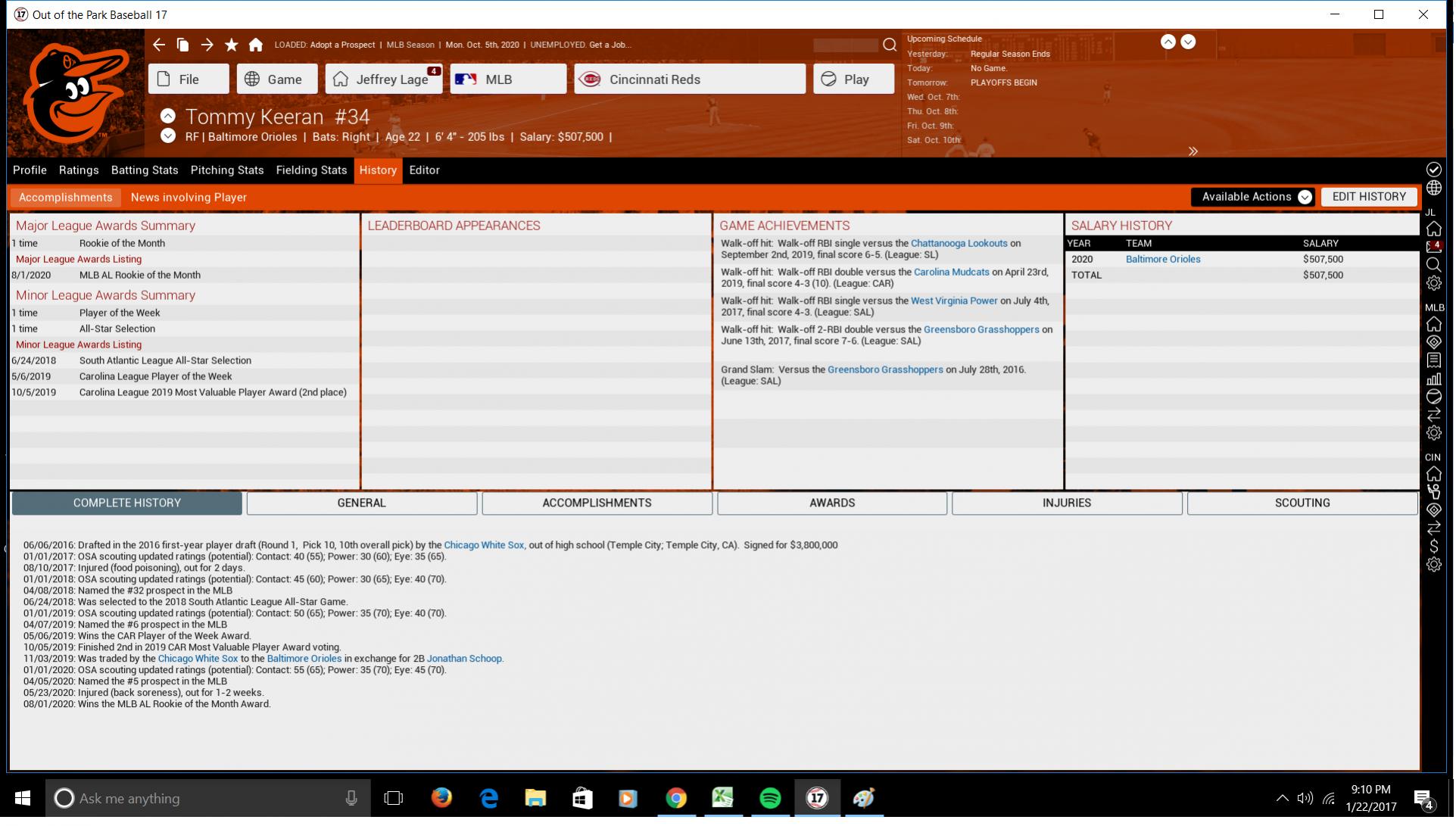This screenshot has width=1456, height=826.
Task: Open the CIN manager person icon
Action: [x=1433, y=492]
